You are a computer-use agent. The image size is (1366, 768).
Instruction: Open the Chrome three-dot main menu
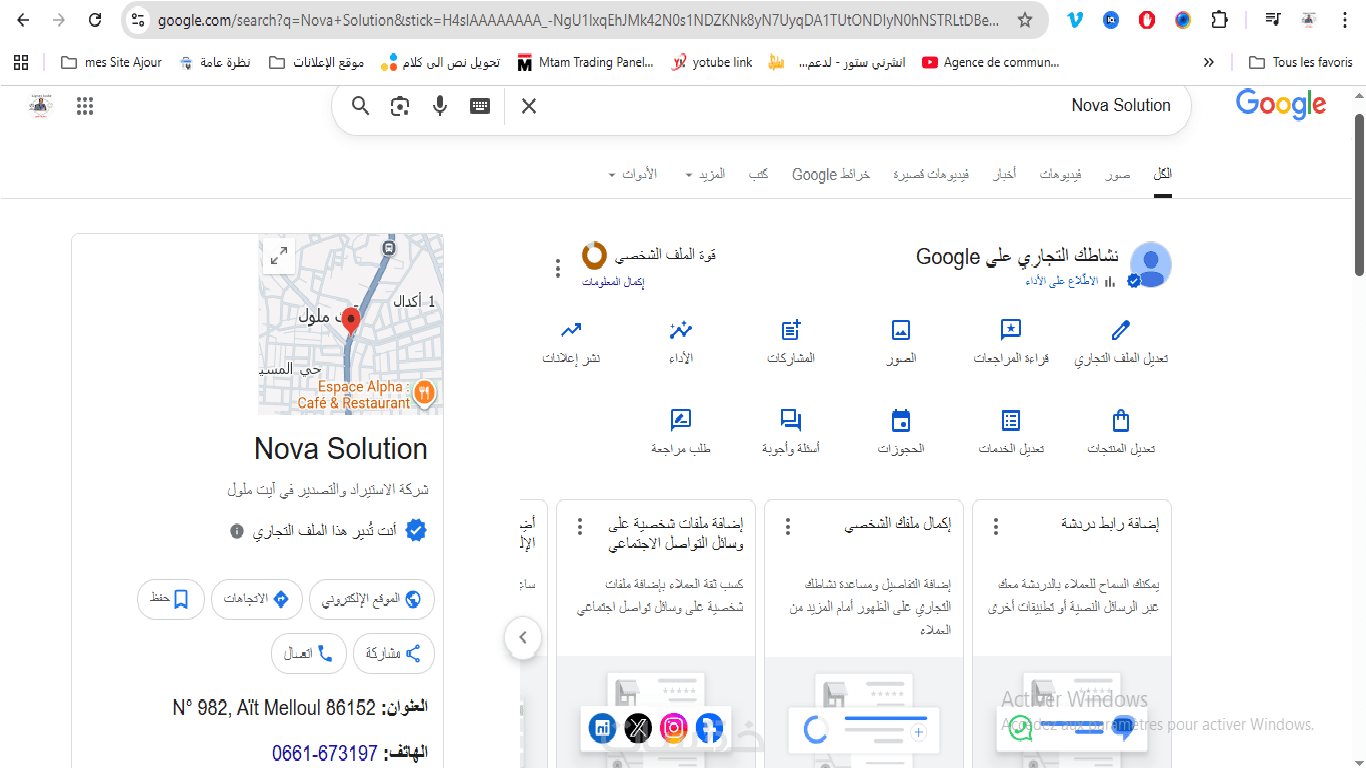(x=1346, y=20)
